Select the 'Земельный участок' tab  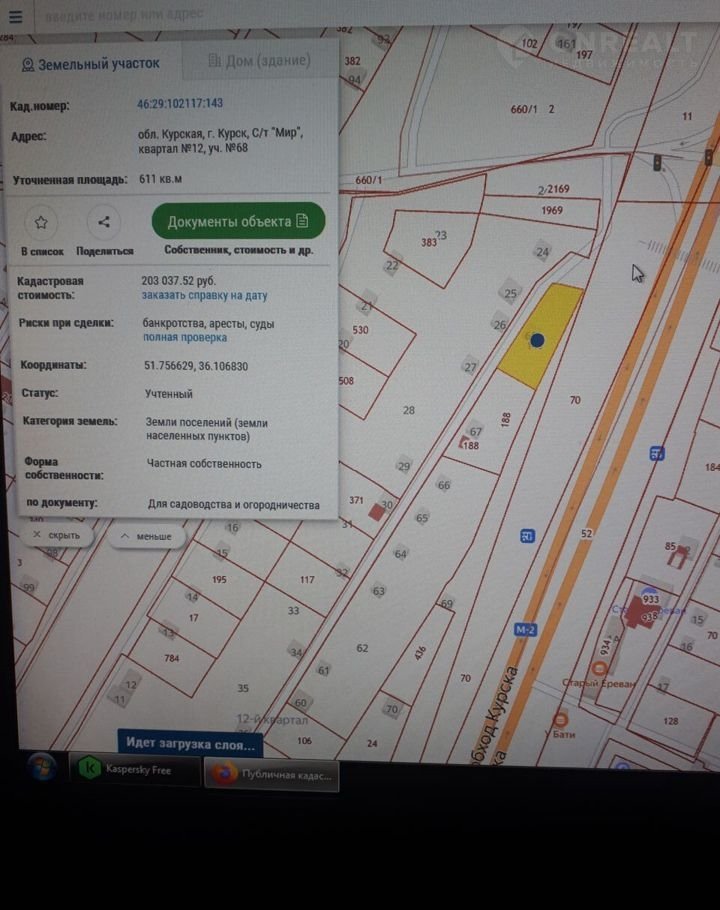(x=89, y=63)
